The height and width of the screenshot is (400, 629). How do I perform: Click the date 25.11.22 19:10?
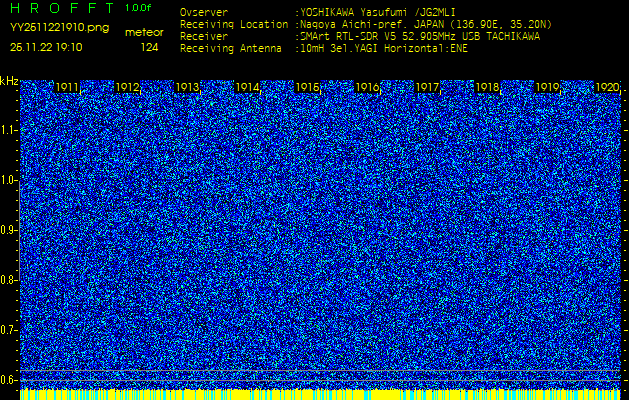tap(46, 47)
